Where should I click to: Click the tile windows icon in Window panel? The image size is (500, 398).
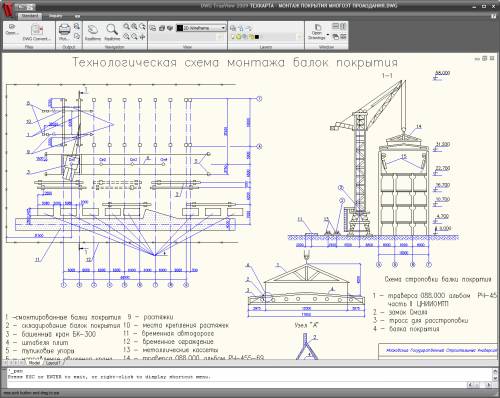335,26
